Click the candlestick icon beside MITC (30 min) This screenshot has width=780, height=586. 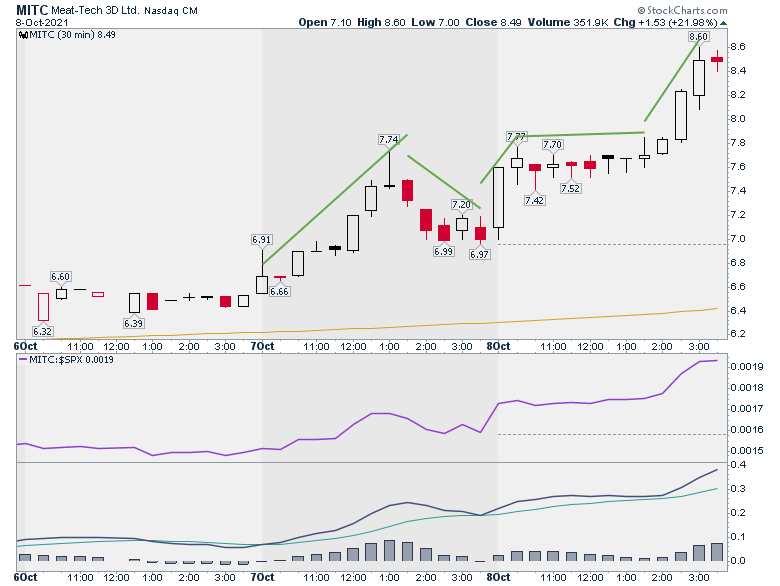pos(23,35)
